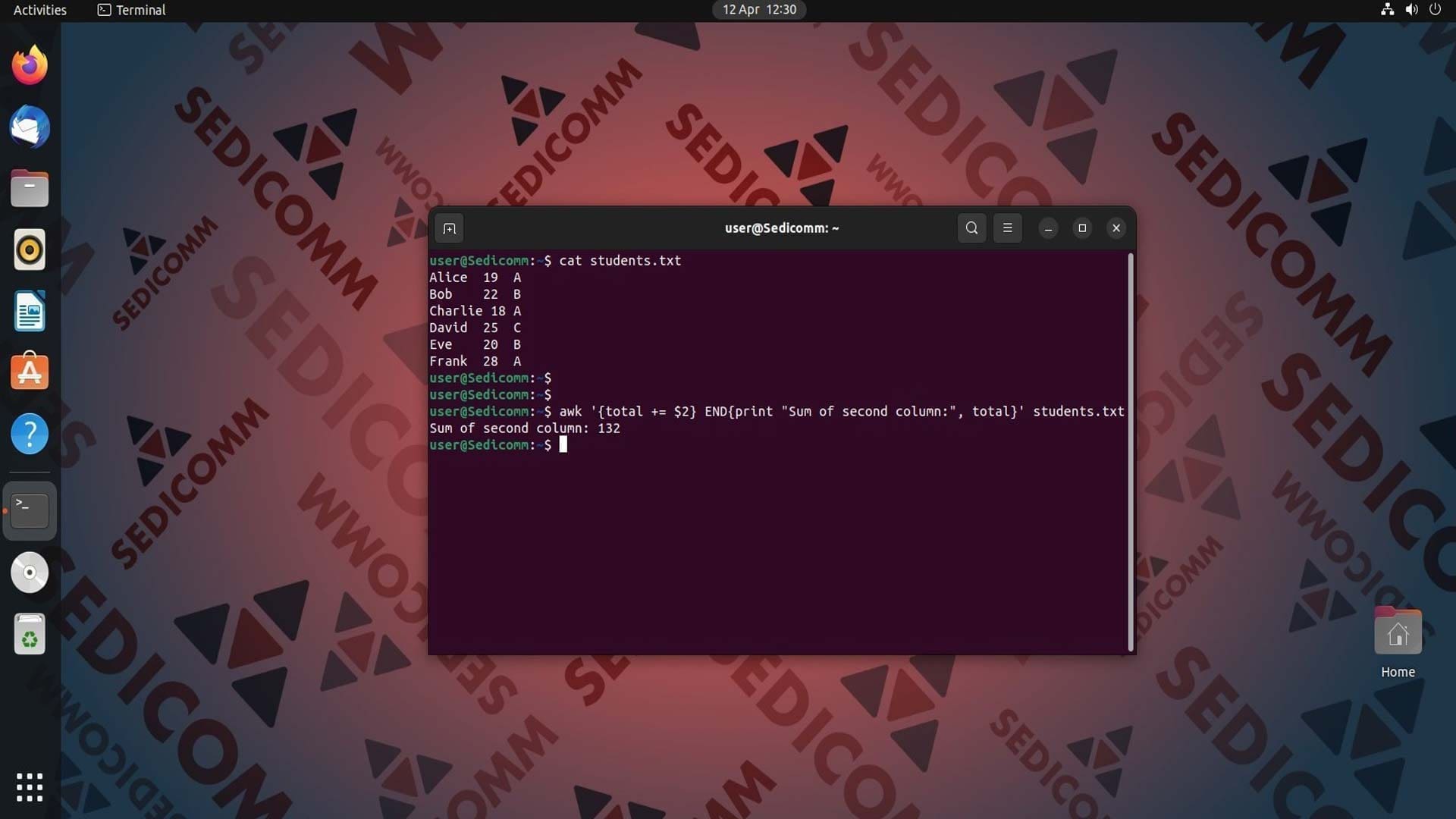
Task: Open Firefox from the dock
Action: point(30,65)
